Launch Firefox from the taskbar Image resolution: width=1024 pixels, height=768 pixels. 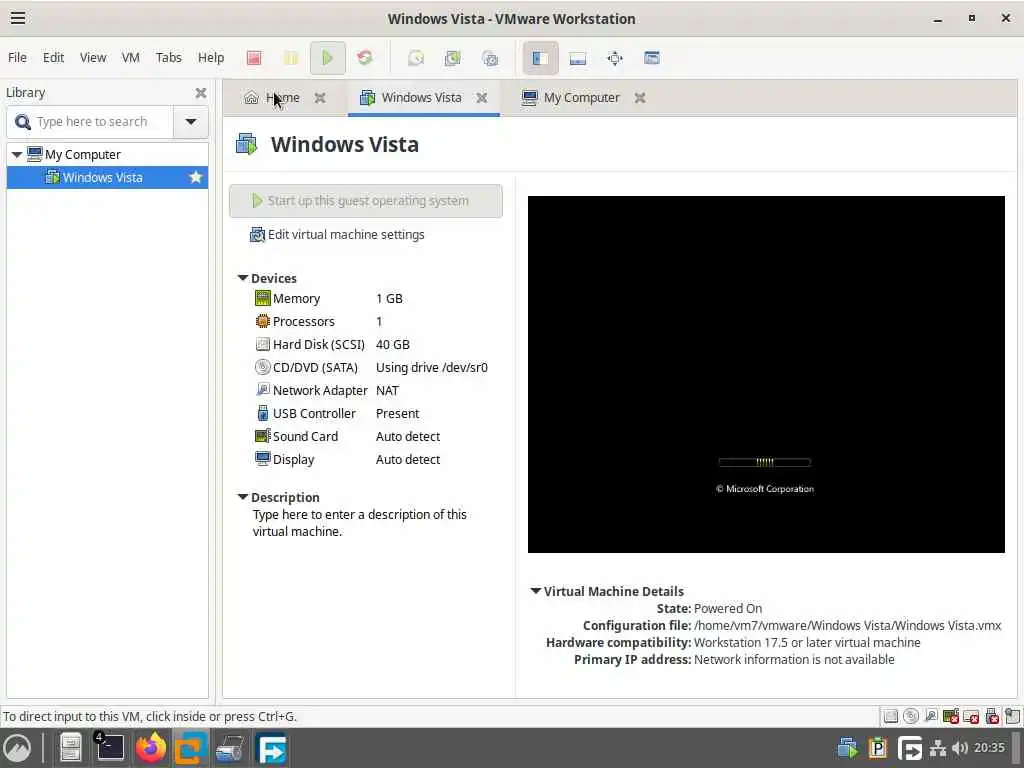coord(150,747)
